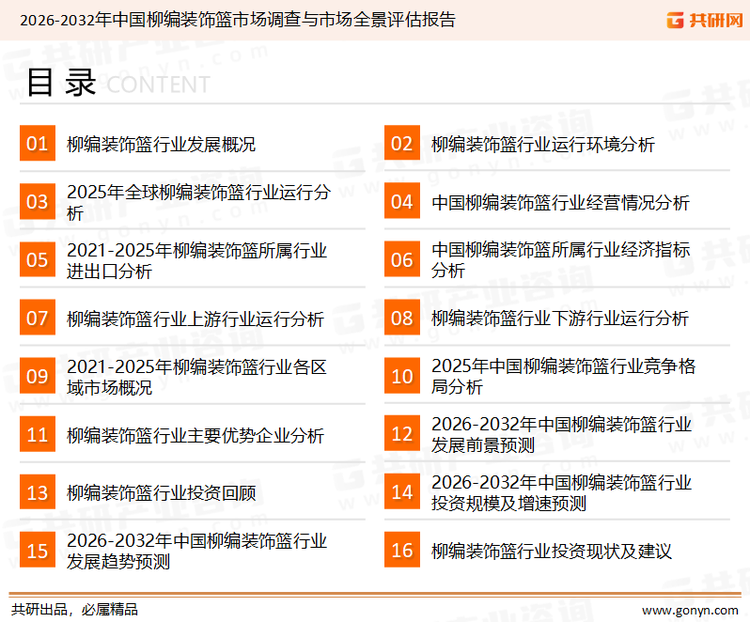The height and width of the screenshot is (622, 750).
Task: Click the orange 03 number box
Action: coord(37,201)
